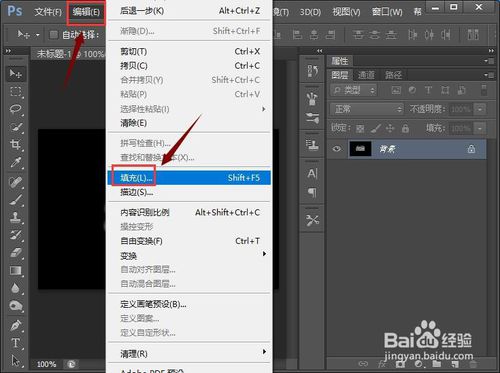Open the blend mode dropdown (正常)
Image resolution: width=500 pixels, height=373 pixels.
pos(366,109)
